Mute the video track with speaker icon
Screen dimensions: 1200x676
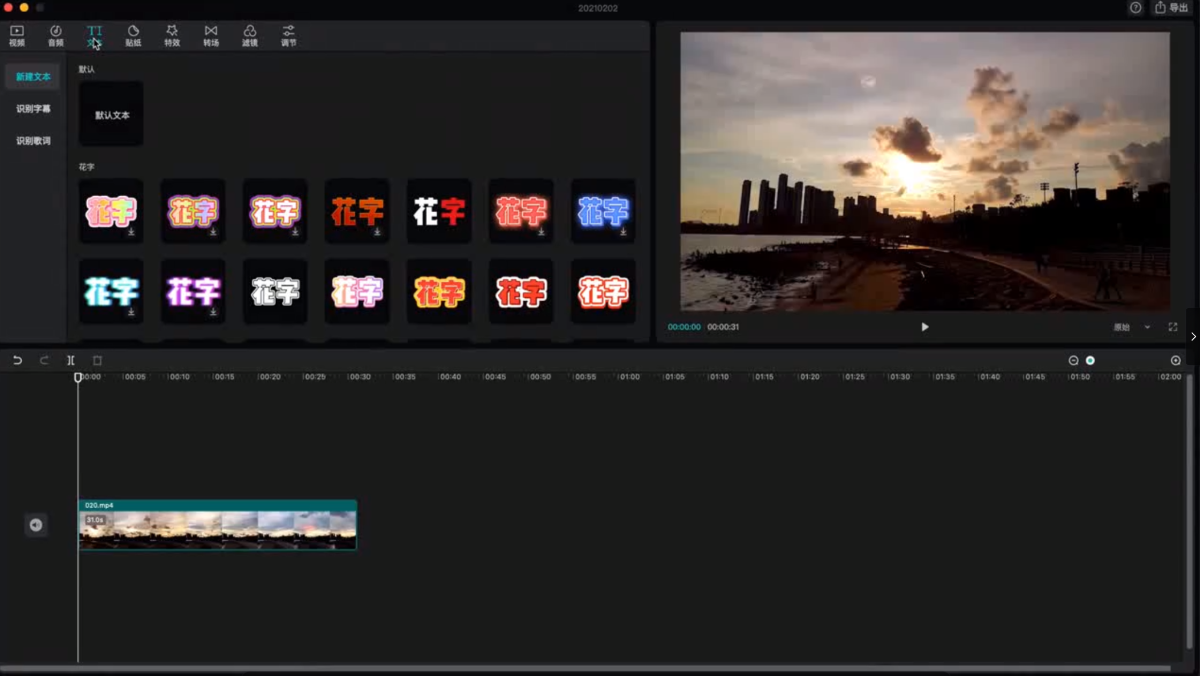[36, 525]
